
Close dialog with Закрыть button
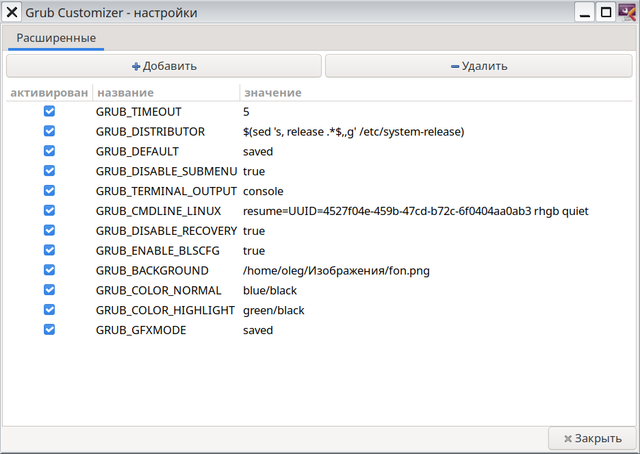593,438
